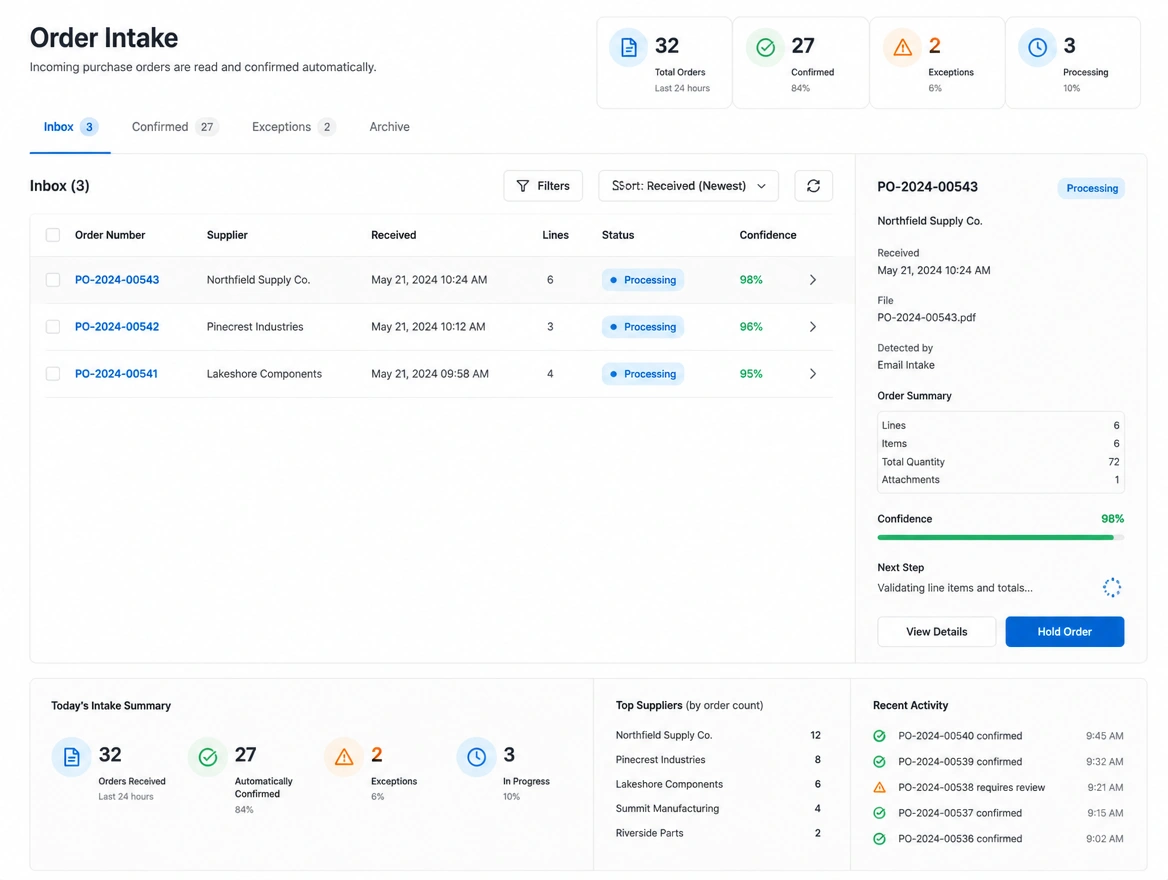Screen dimensions: 1168x880
Task: Open the Sort: Received (Newest) dropdown
Action: click(x=688, y=186)
